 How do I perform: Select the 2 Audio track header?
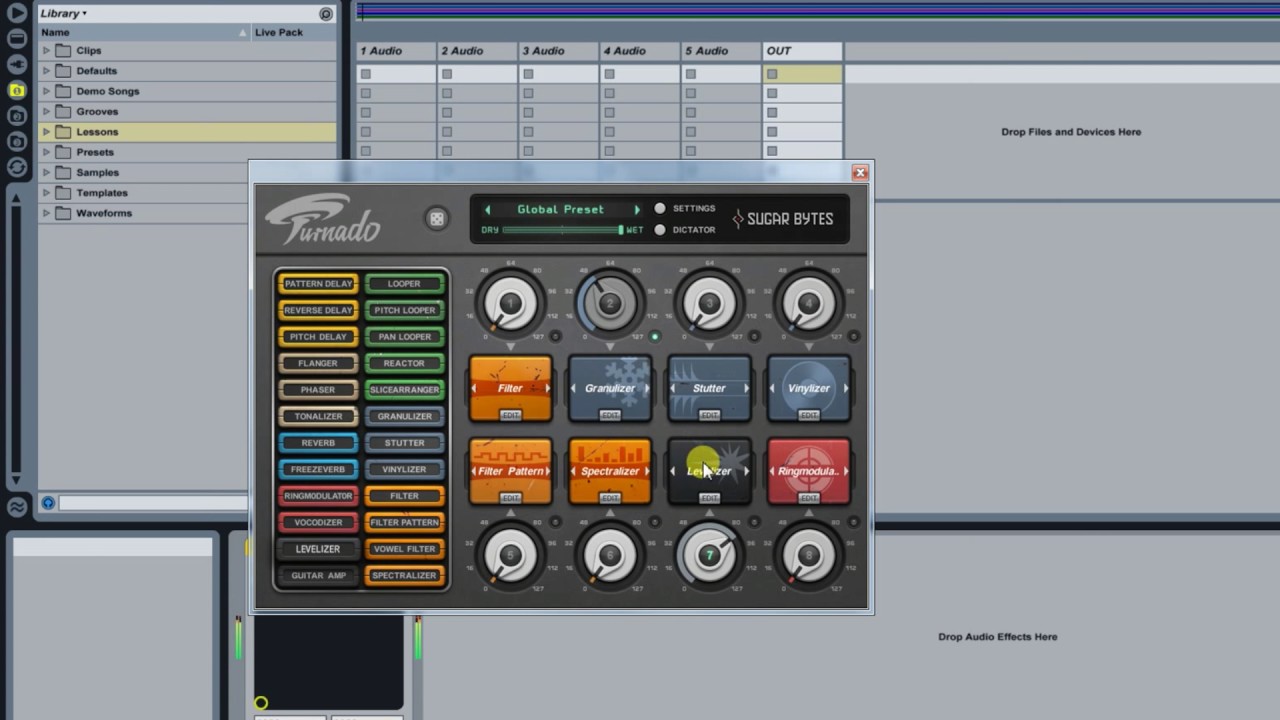click(477, 51)
